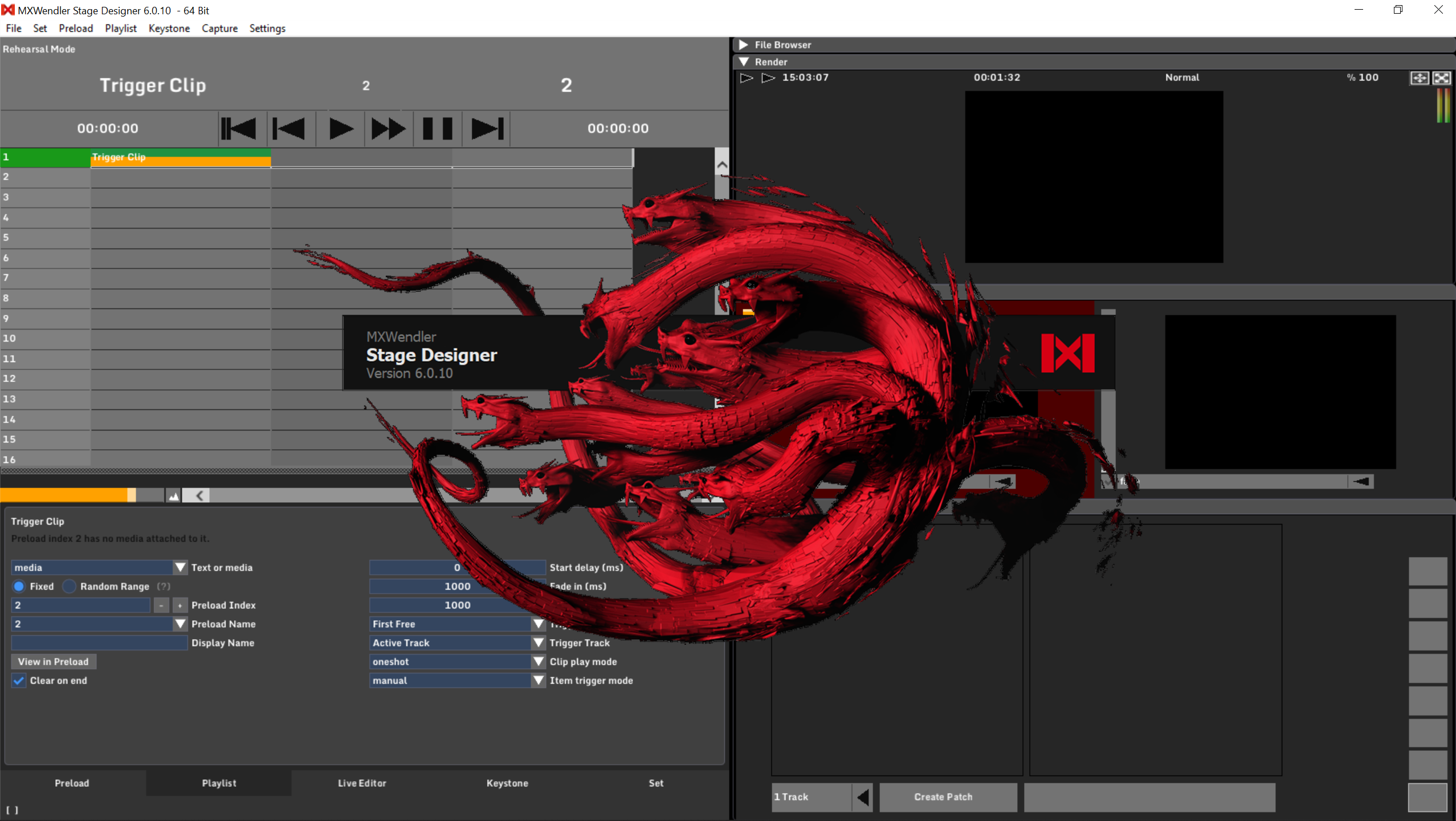This screenshot has width=1456, height=821.
Task: Click the left chevron on timeline scrollbar
Action: [x=199, y=495]
